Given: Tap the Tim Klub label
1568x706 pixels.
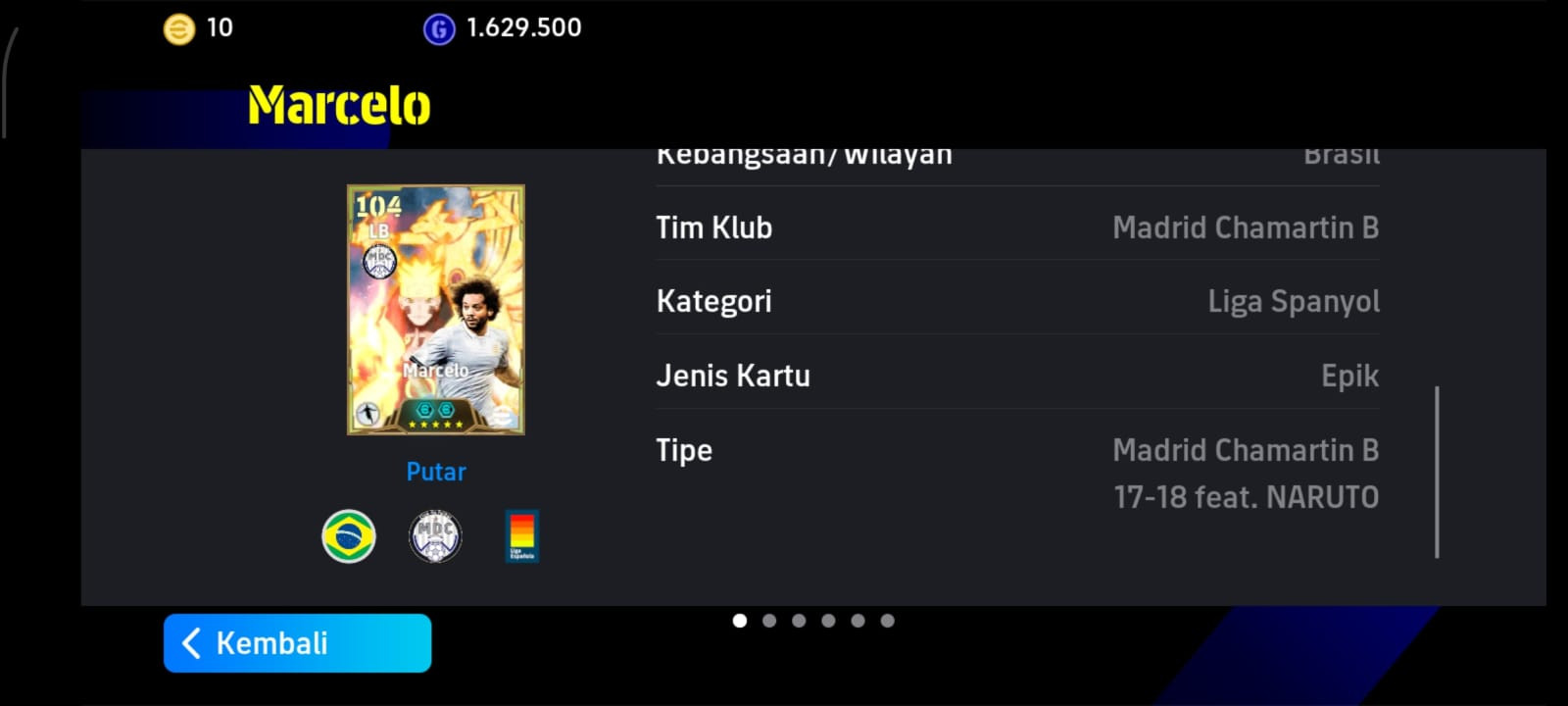Looking at the screenshot, I should 713,227.
